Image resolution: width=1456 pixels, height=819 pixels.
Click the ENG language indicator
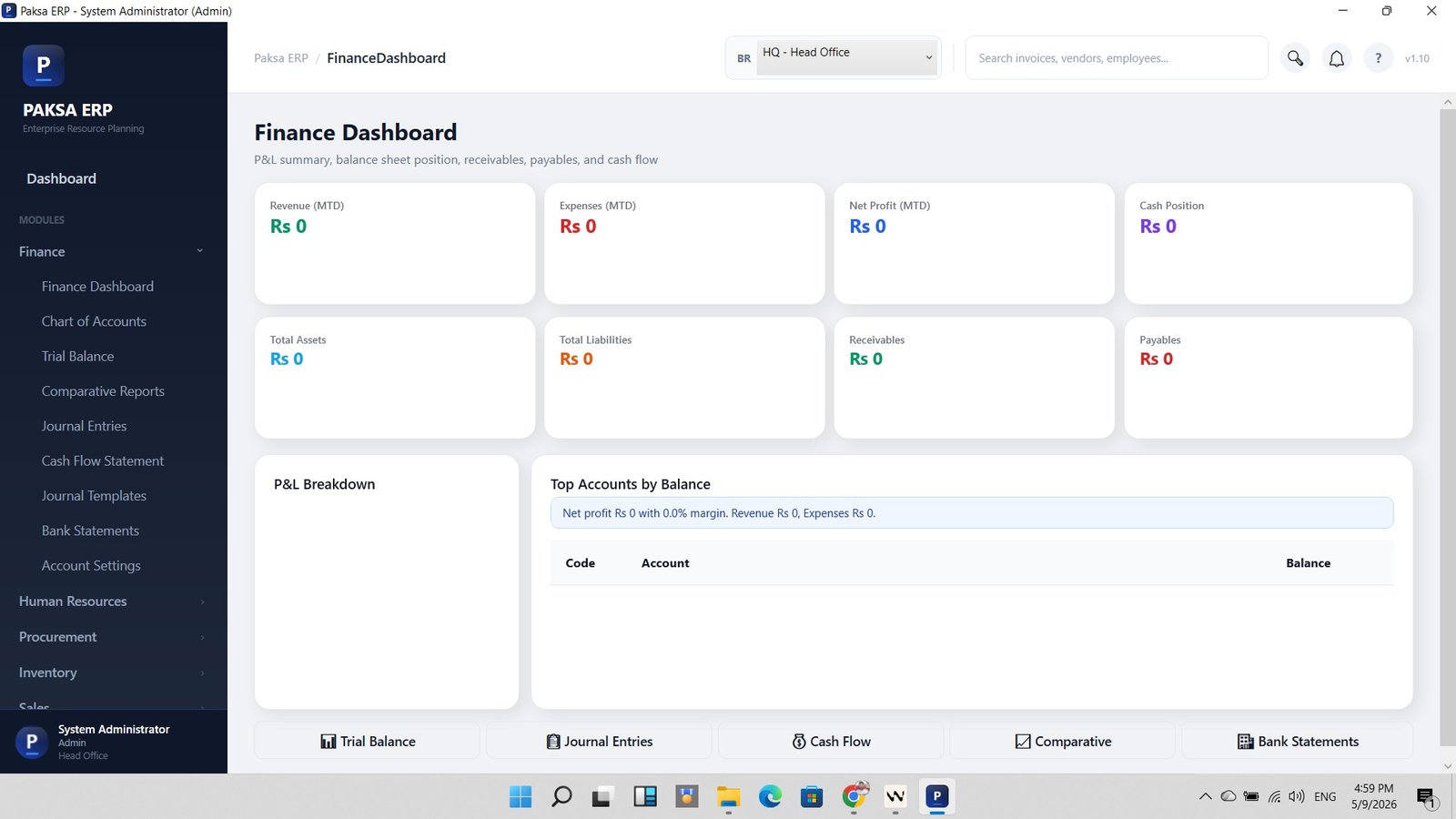(1325, 796)
